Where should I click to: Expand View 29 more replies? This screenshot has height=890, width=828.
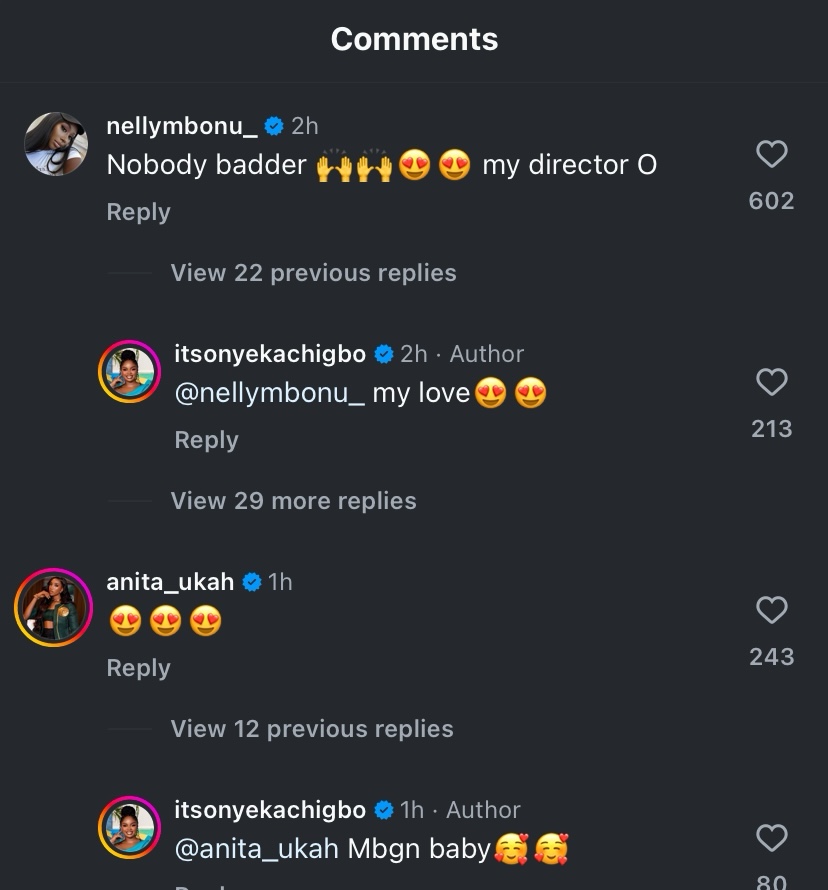[x=293, y=501]
